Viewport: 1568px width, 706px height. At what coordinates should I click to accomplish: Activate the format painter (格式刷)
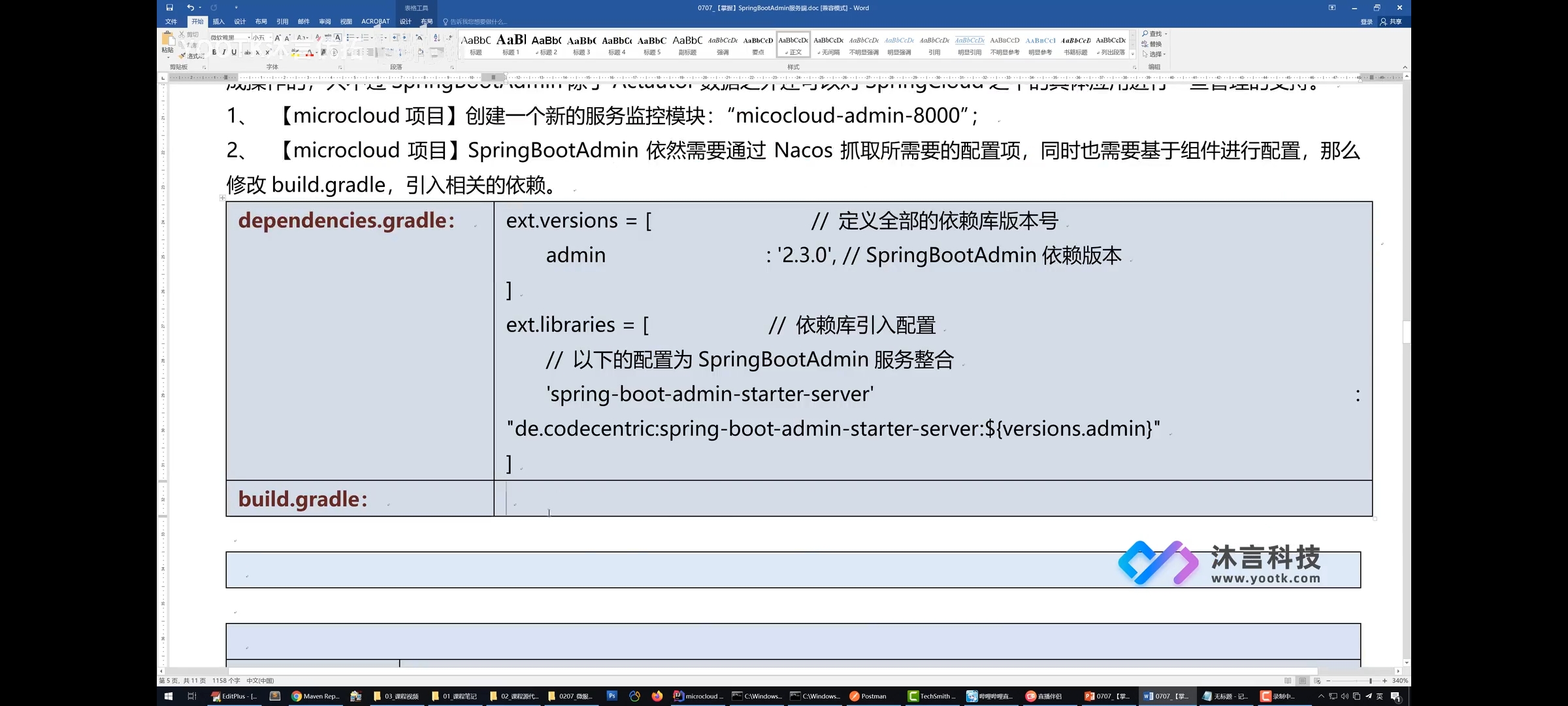tap(191, 56)
